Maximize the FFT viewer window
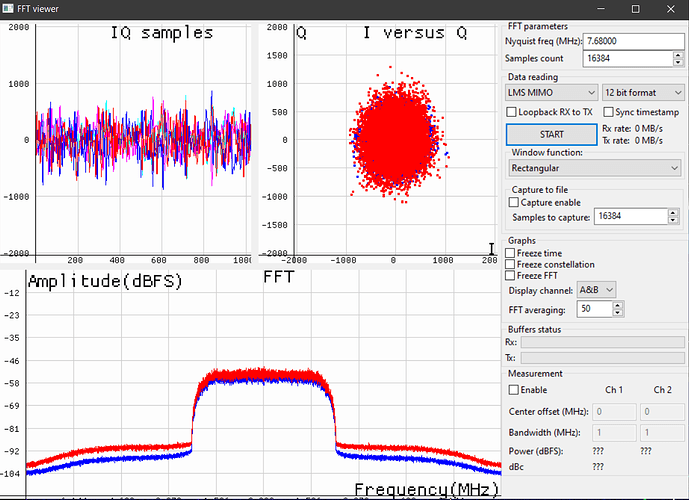The image size is (689, 500). (634, 8)
